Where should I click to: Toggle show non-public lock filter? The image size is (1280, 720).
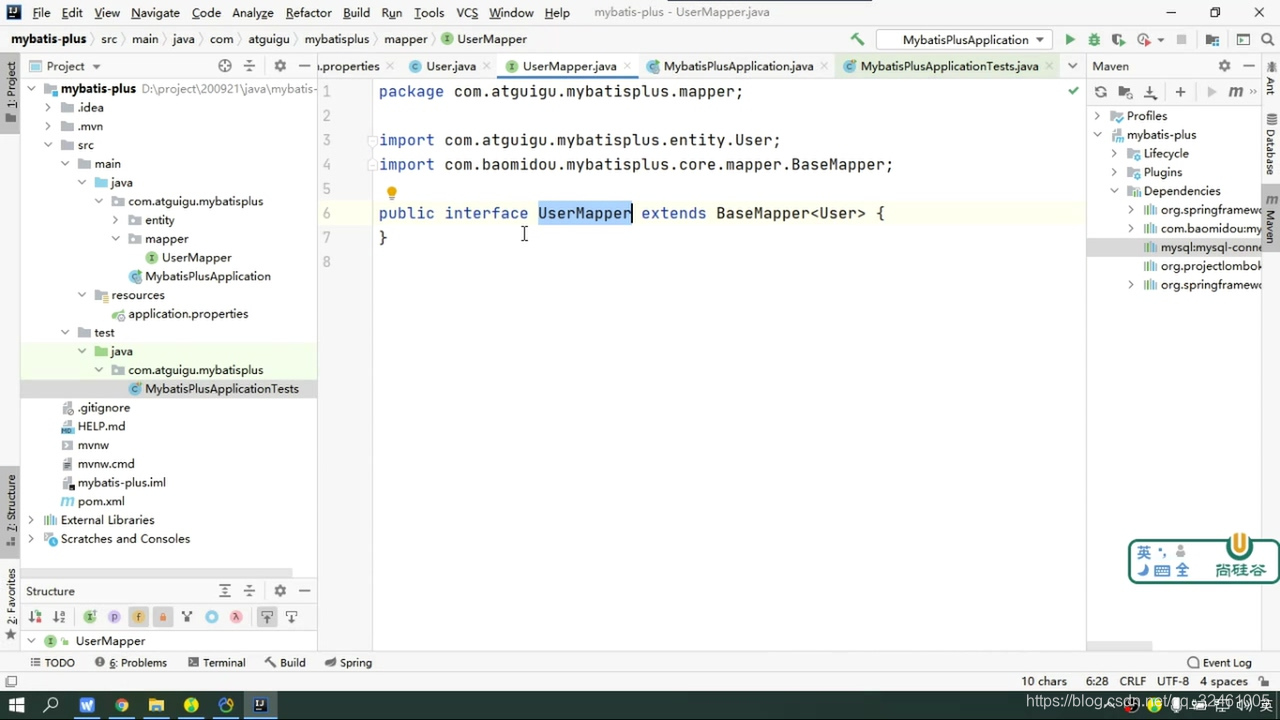162,617
